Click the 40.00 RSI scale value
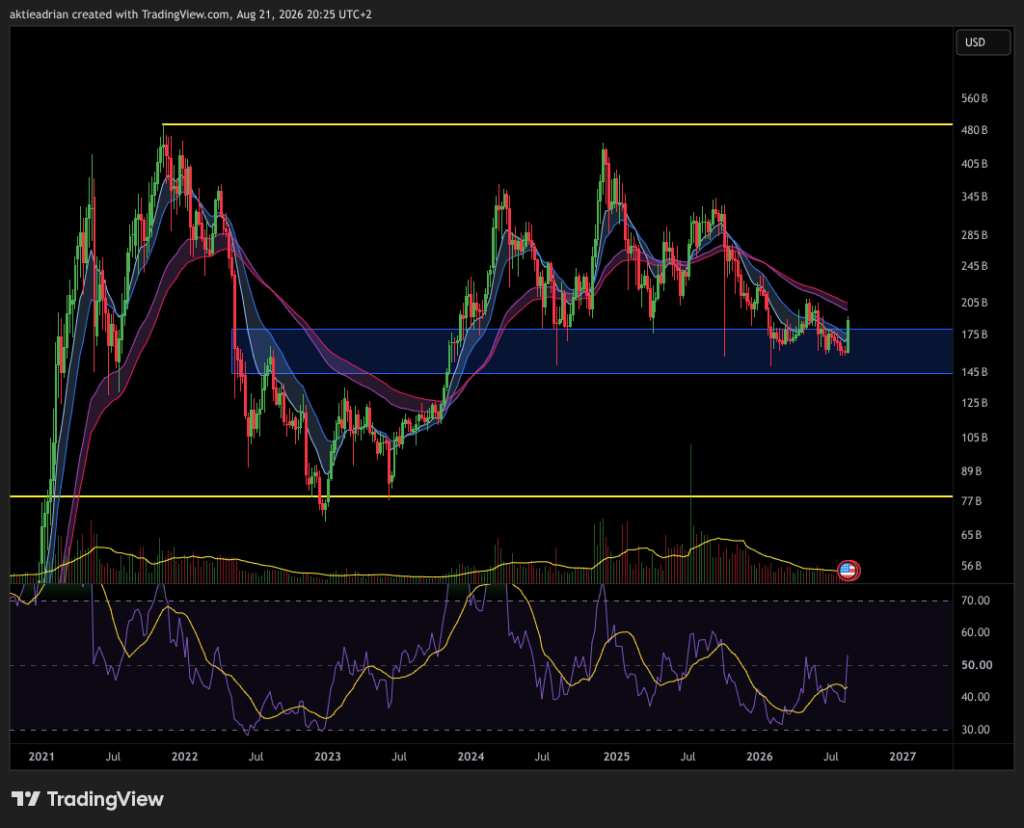The height and width of the screenshot is (828, 1024). 975,697
